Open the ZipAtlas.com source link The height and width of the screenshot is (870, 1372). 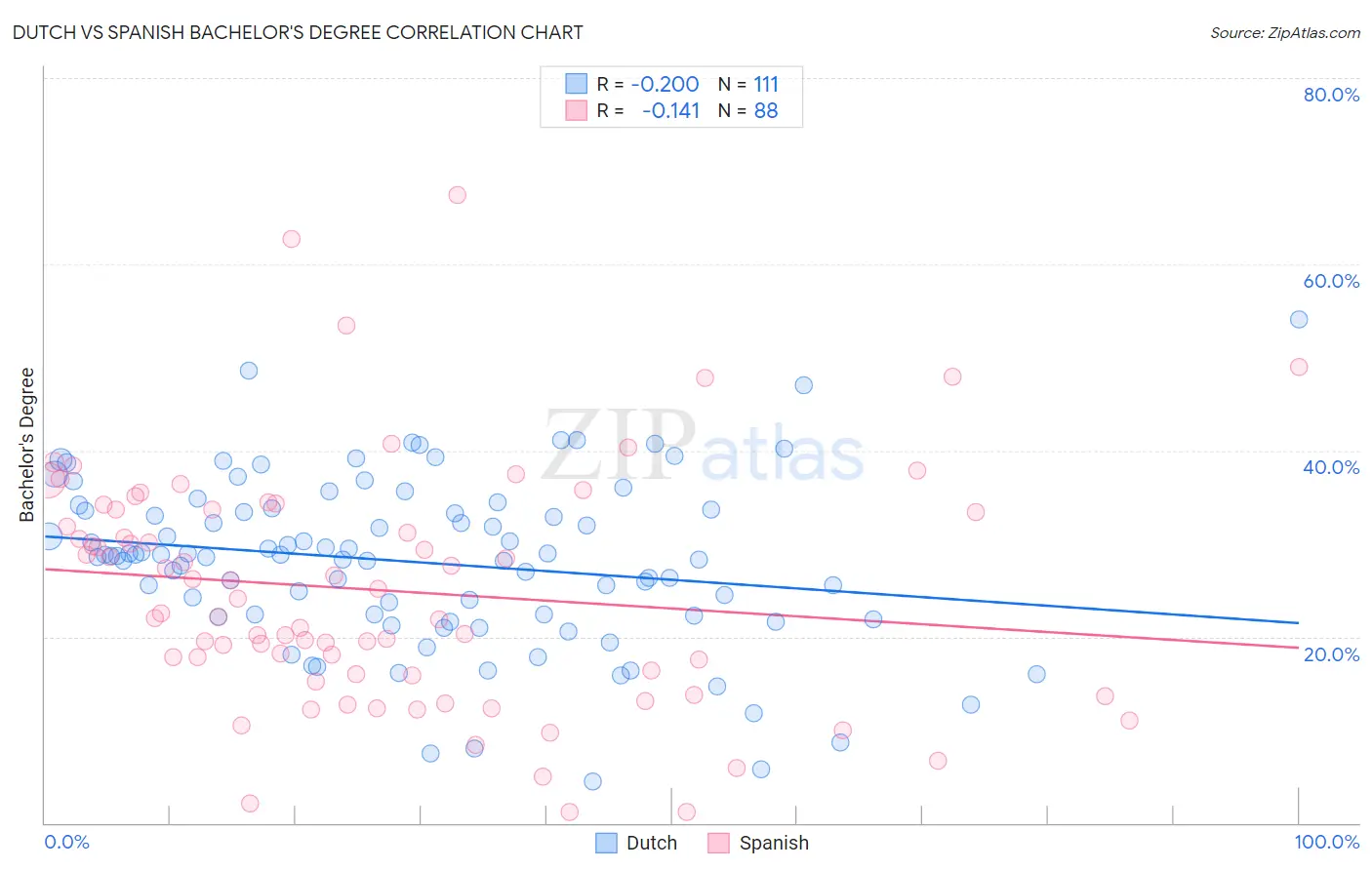coord(1285,32)
